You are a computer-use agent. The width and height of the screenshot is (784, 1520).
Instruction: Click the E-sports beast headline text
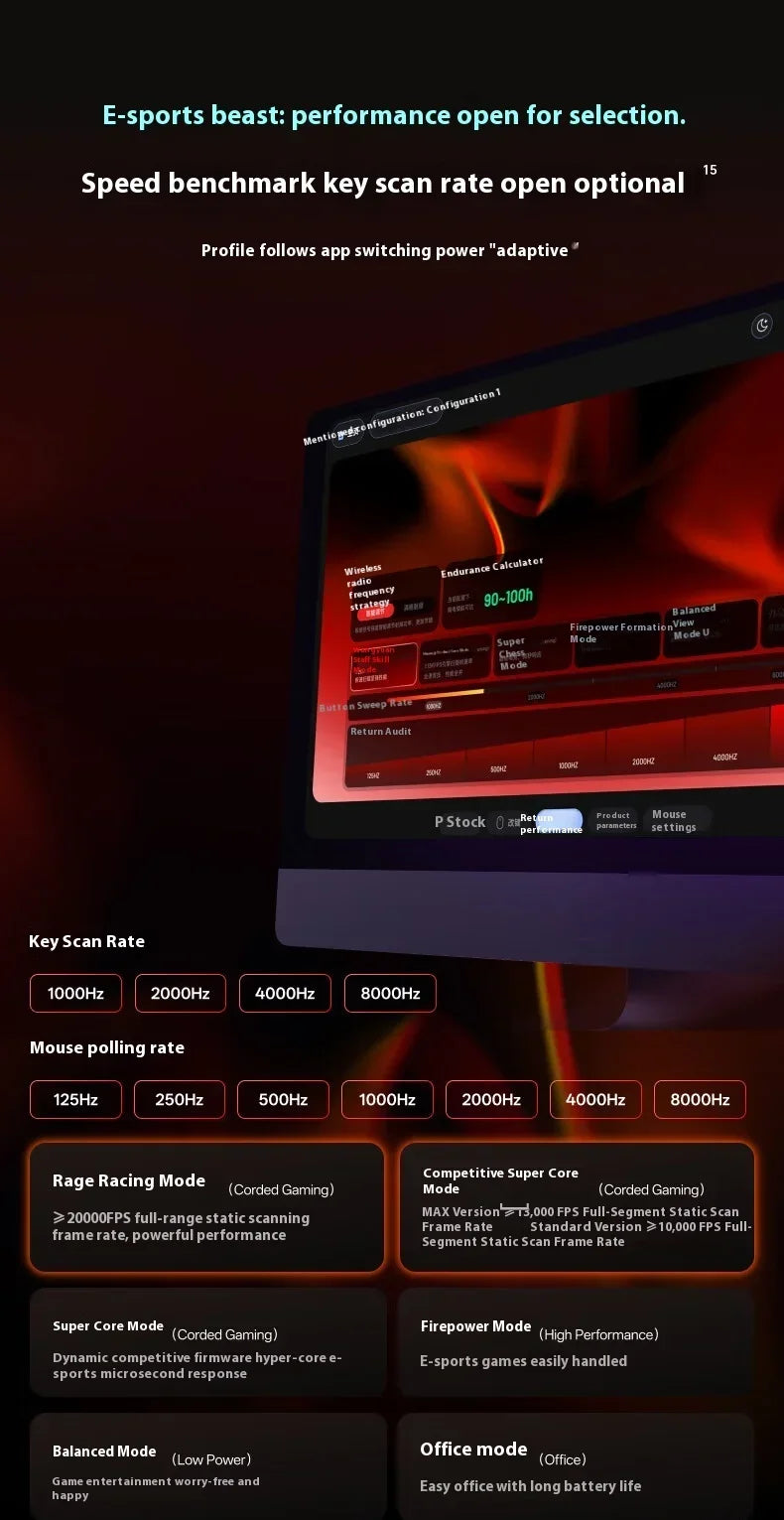(394, 115)
